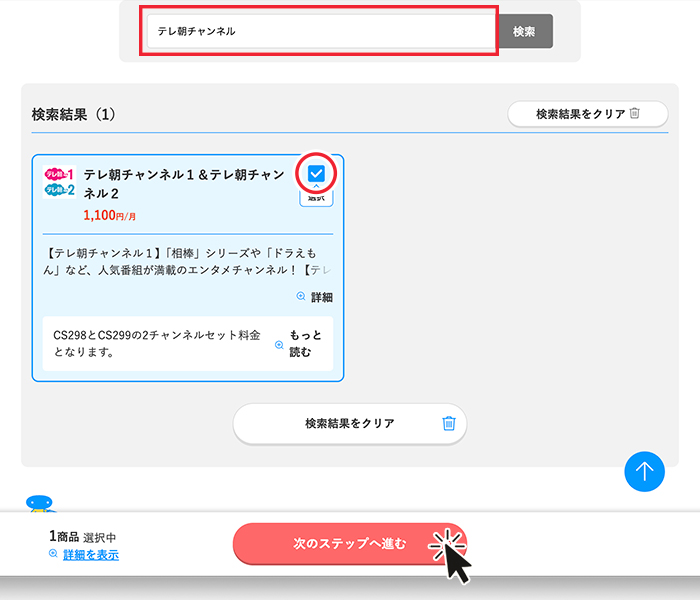
Task: Open the 詳細を表示 link
Action: click(91, 555)
